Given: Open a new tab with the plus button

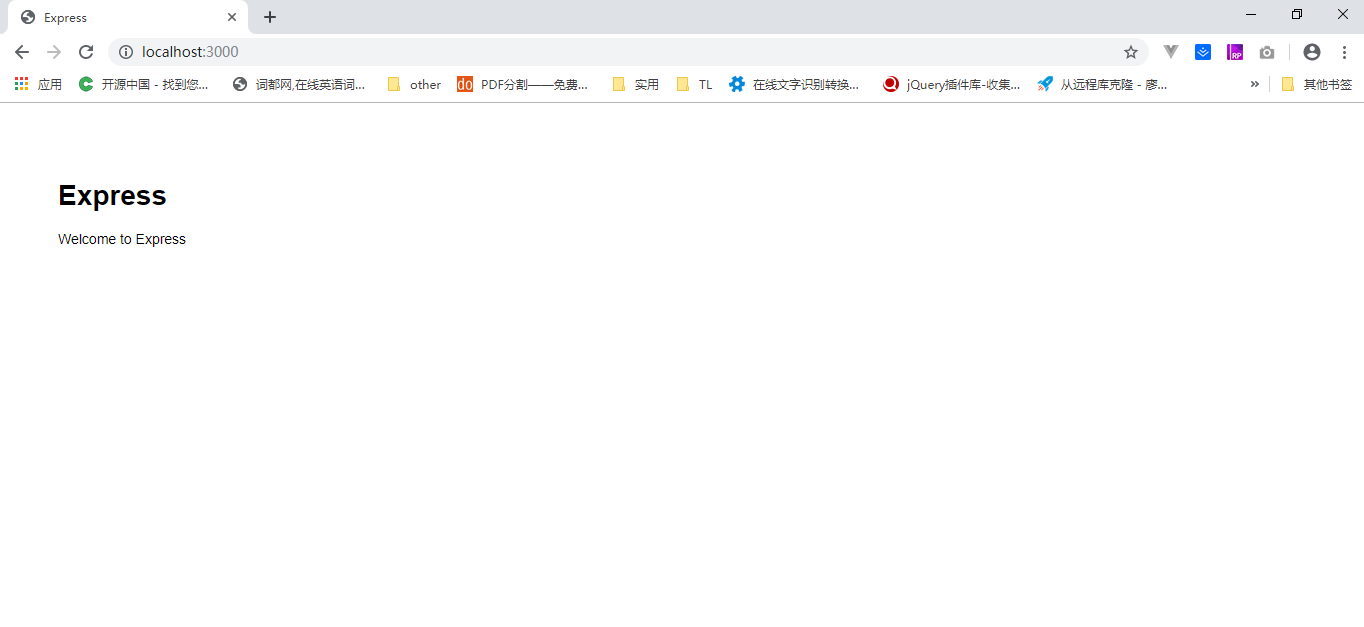Looking at the screenshot, I should click(x=269, y=17).
